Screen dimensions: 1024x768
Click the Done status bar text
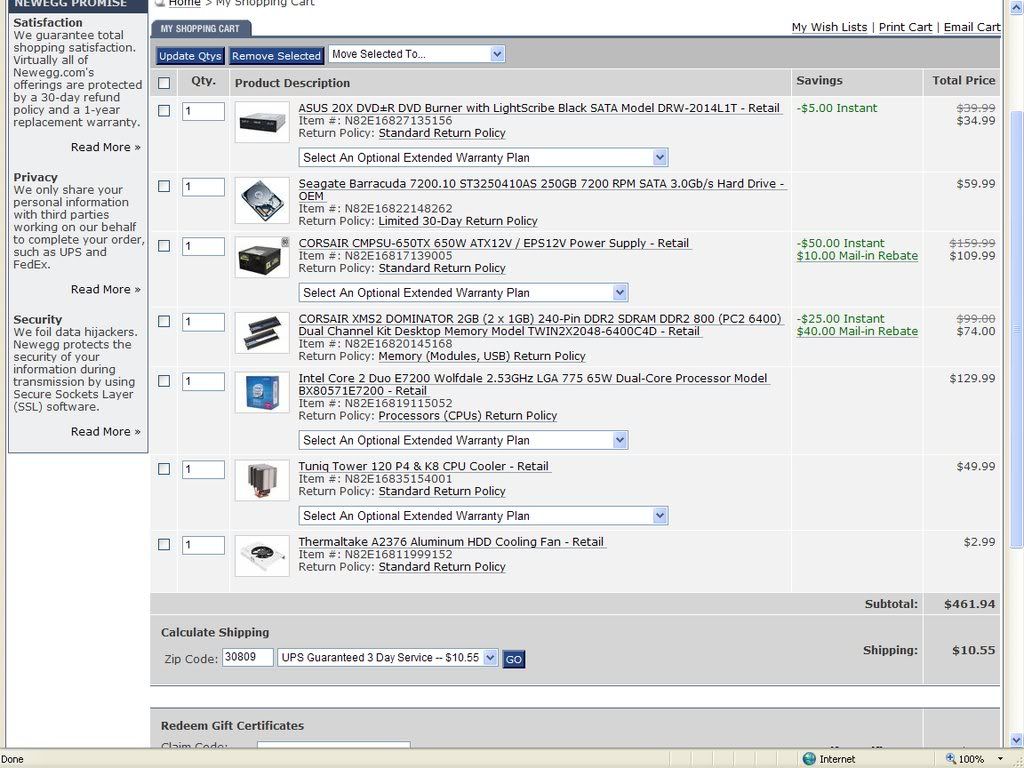click(x=12, y=760)
